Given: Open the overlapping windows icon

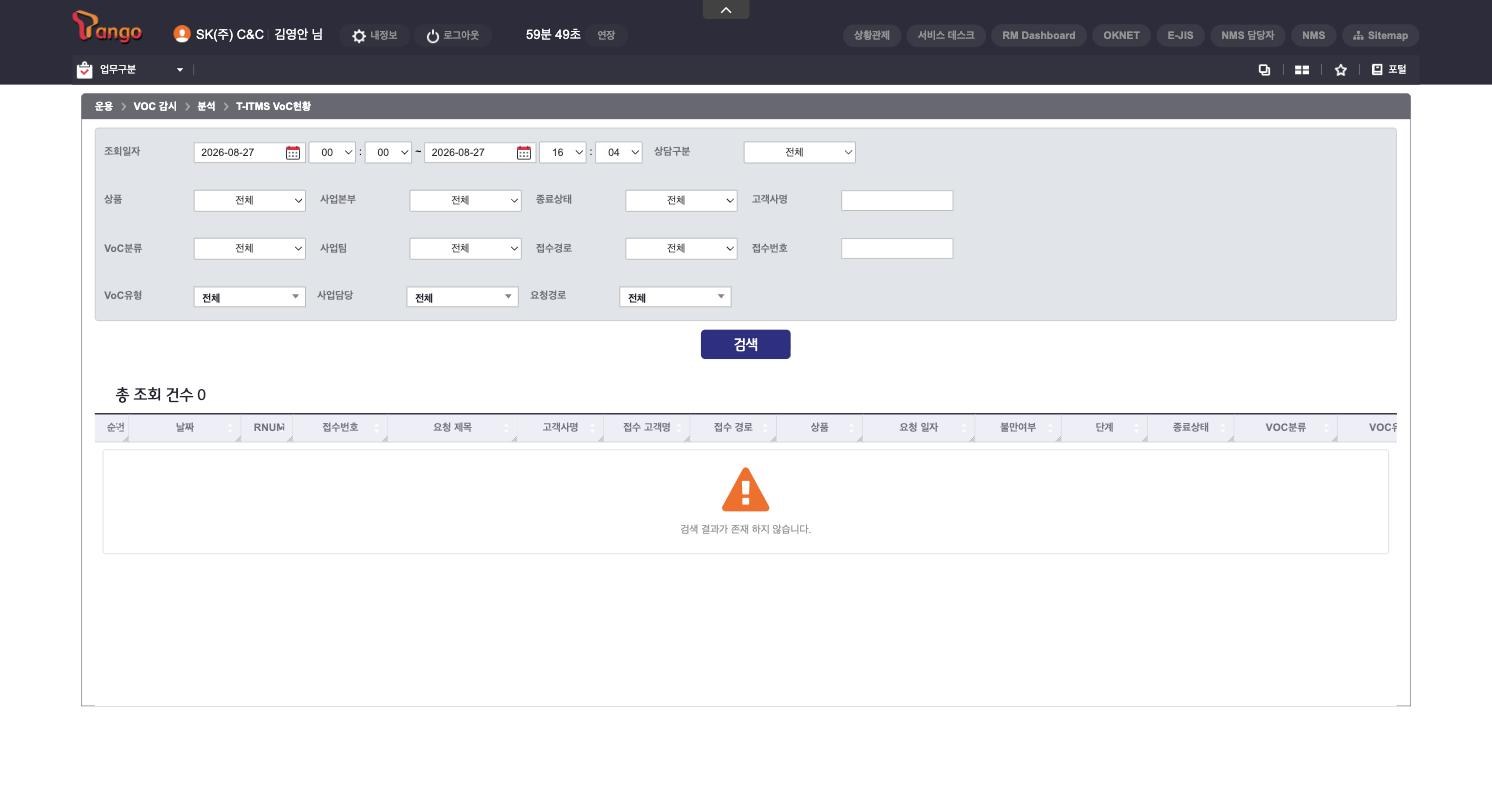Looking at the screenshot, I should click(1264, 69).
